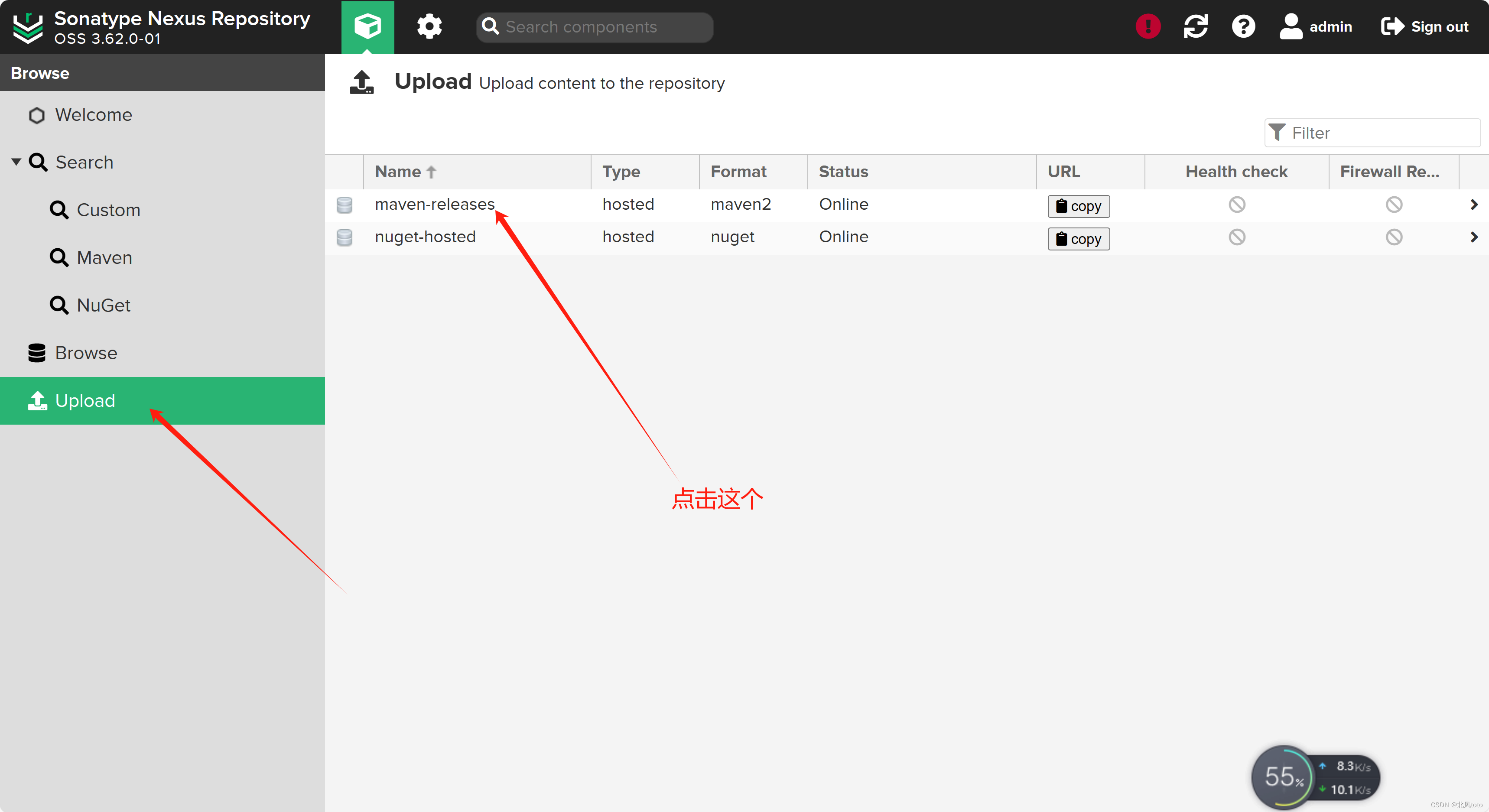Screen dimensions: 1489x812
Task: Click the Upload icon in sidebar
Action: pyautogui.click(x=38, y=400)
